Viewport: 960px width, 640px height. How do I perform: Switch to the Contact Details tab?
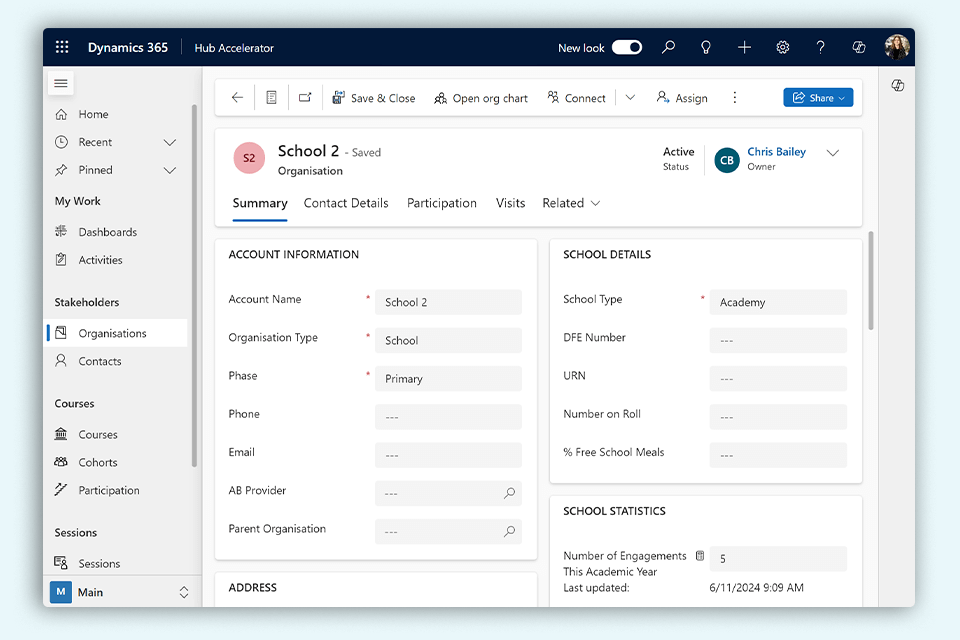point(346,203)
